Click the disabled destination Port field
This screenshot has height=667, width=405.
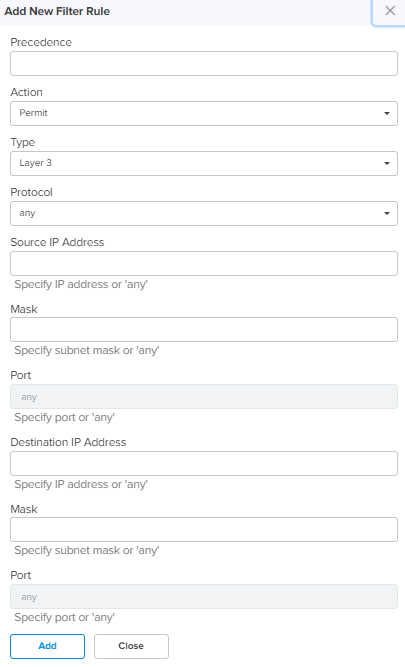tap(204, 596)
